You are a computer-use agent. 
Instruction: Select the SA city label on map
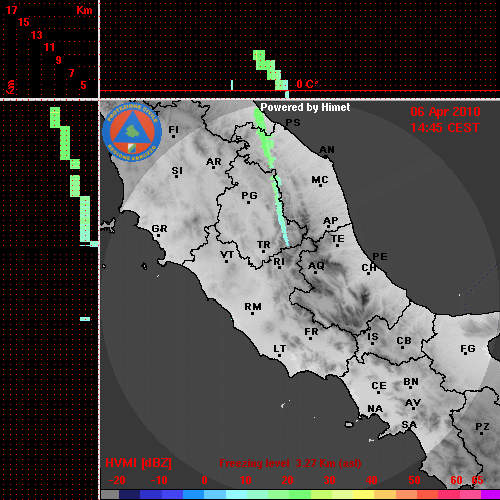tap(409, 425)
